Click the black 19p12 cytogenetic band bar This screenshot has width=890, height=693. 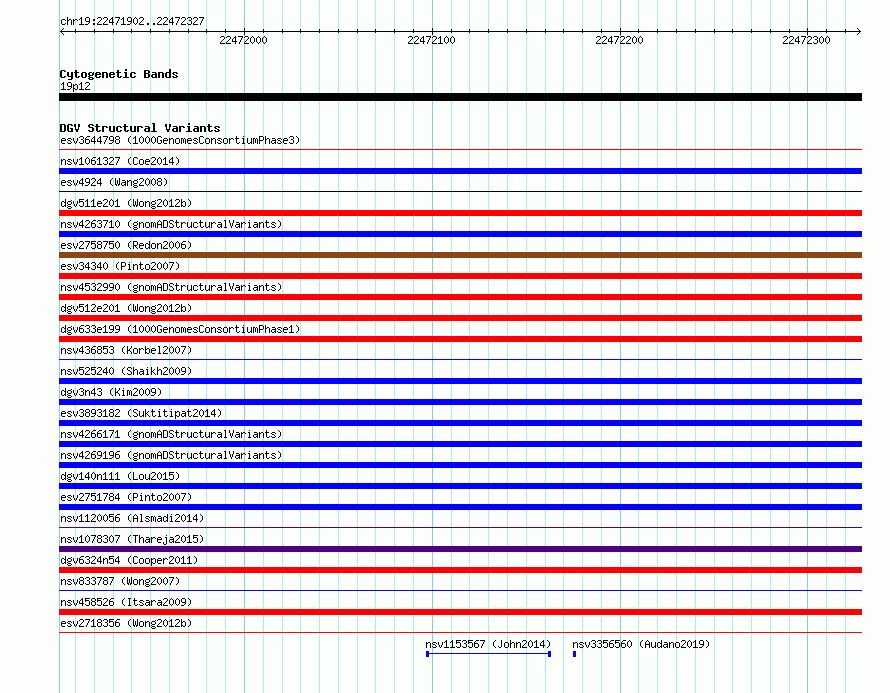pos(460,97)
